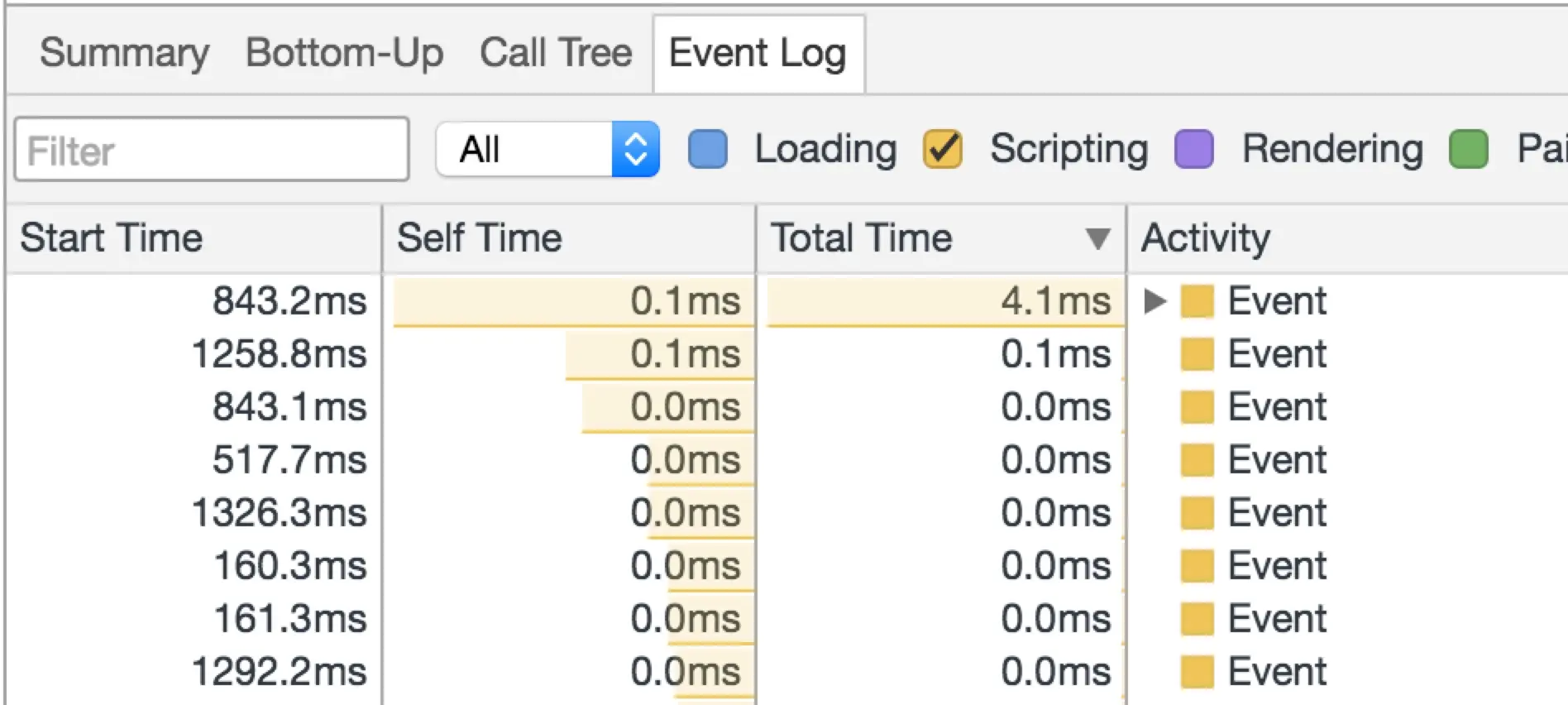Viewport: 1568px width, 705px height.
Task: Click the Total Time sort arrow
Action: pos(1097,239)
